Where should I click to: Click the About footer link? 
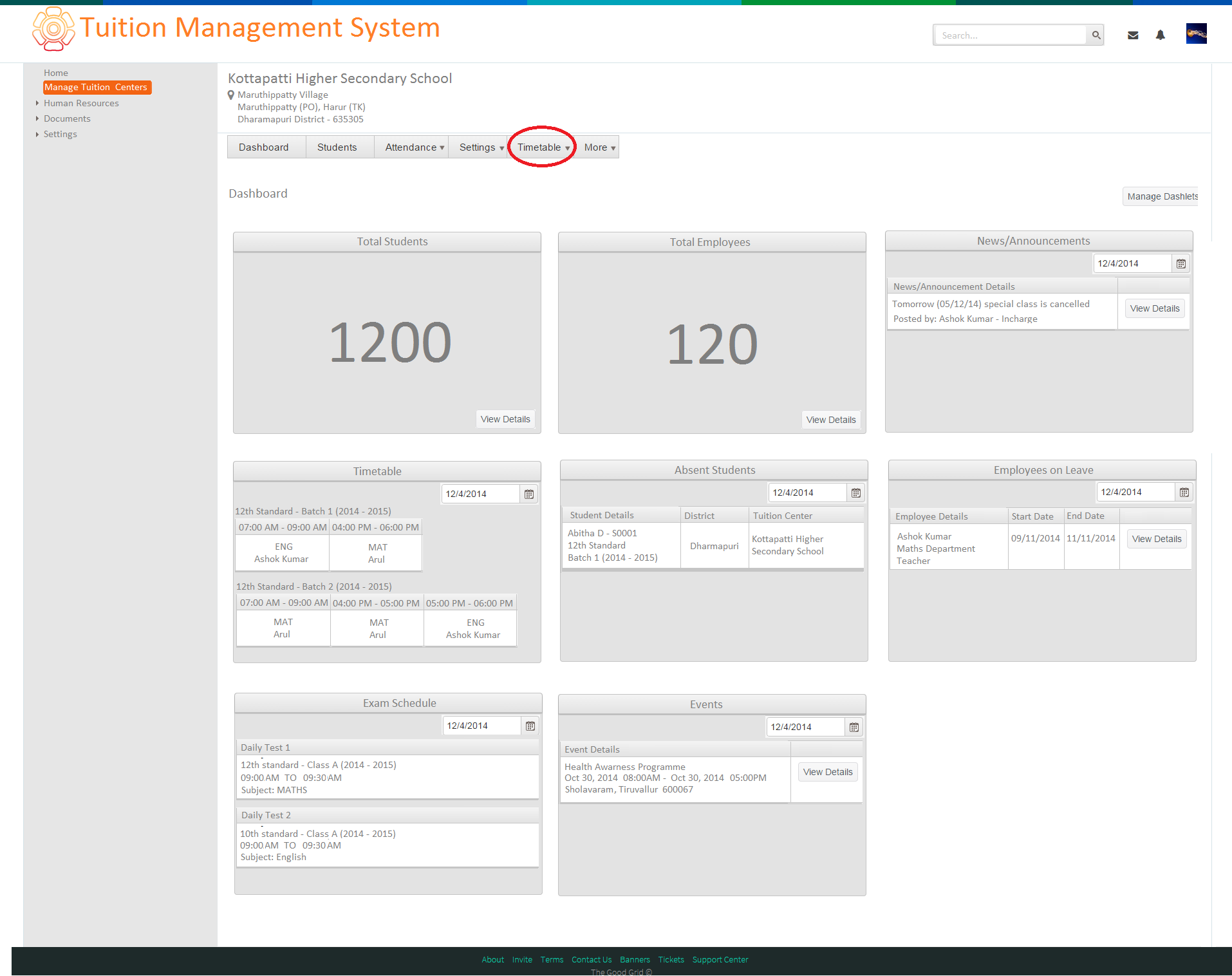click(493, 960)
